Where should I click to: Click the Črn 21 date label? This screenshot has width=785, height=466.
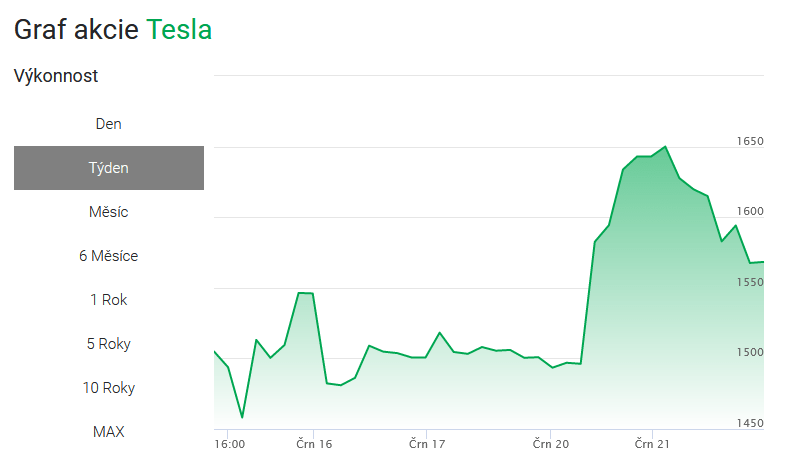click(x=651, y=443)
